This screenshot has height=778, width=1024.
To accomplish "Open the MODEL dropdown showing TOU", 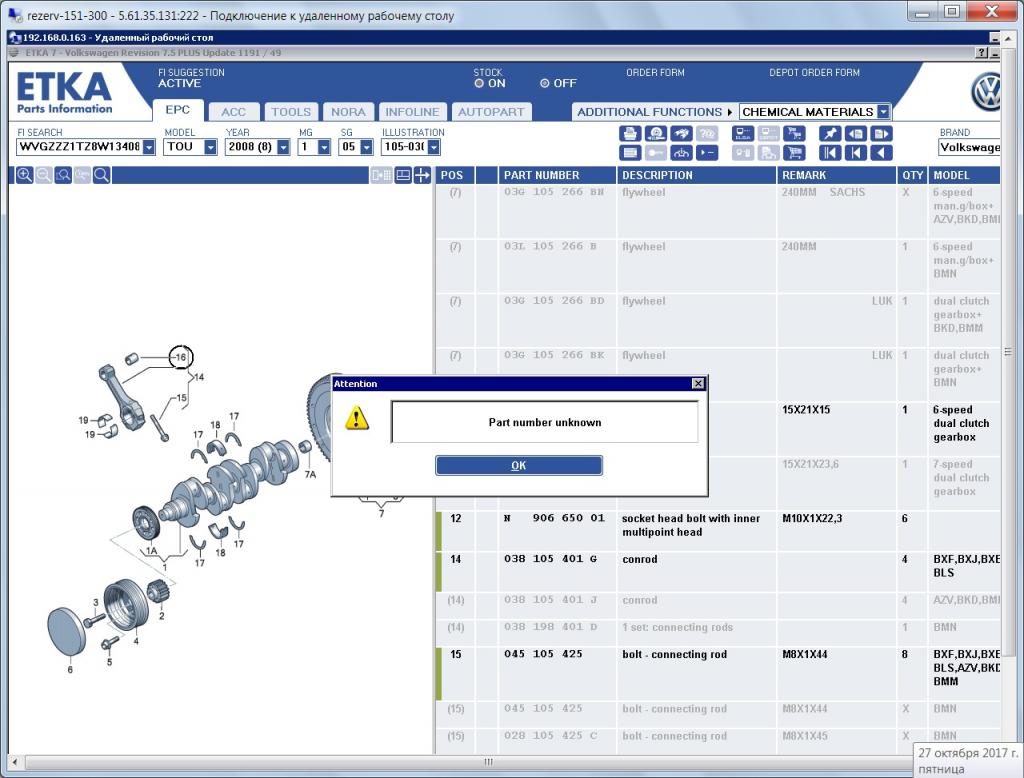I will pos(210,147).
